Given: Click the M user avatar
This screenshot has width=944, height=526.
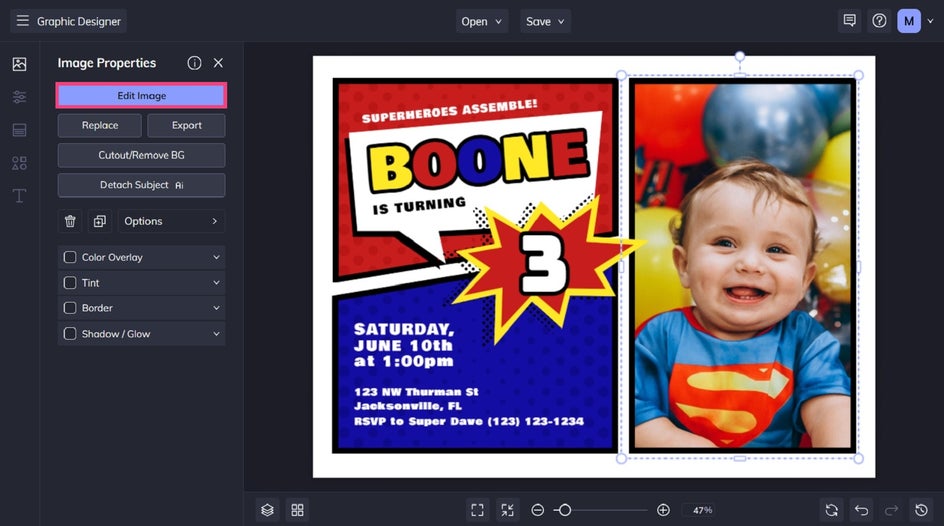Looking at the screenshot, I should click(909, 21).
